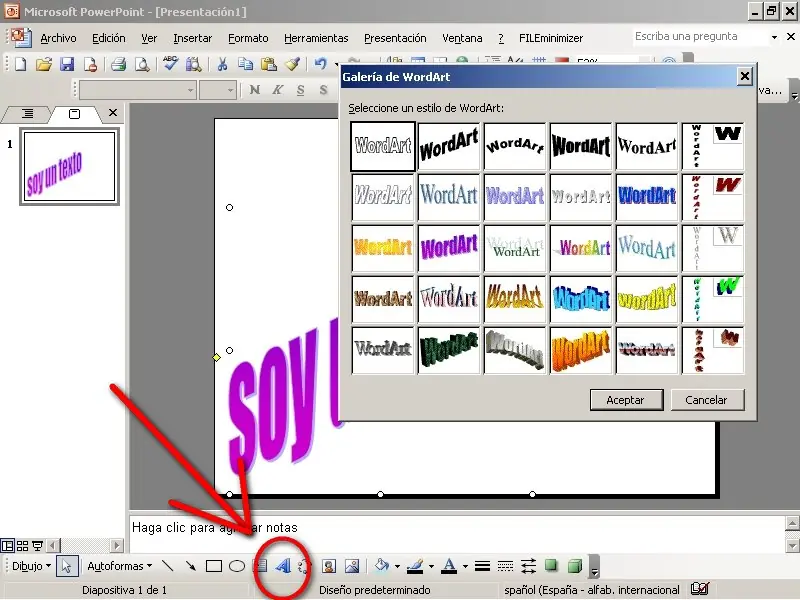Open Shadow Style settings

(551, 565)
